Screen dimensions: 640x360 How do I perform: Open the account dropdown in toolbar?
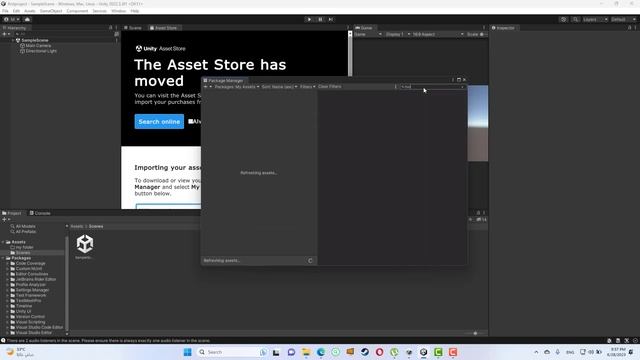tap(12, 19)
